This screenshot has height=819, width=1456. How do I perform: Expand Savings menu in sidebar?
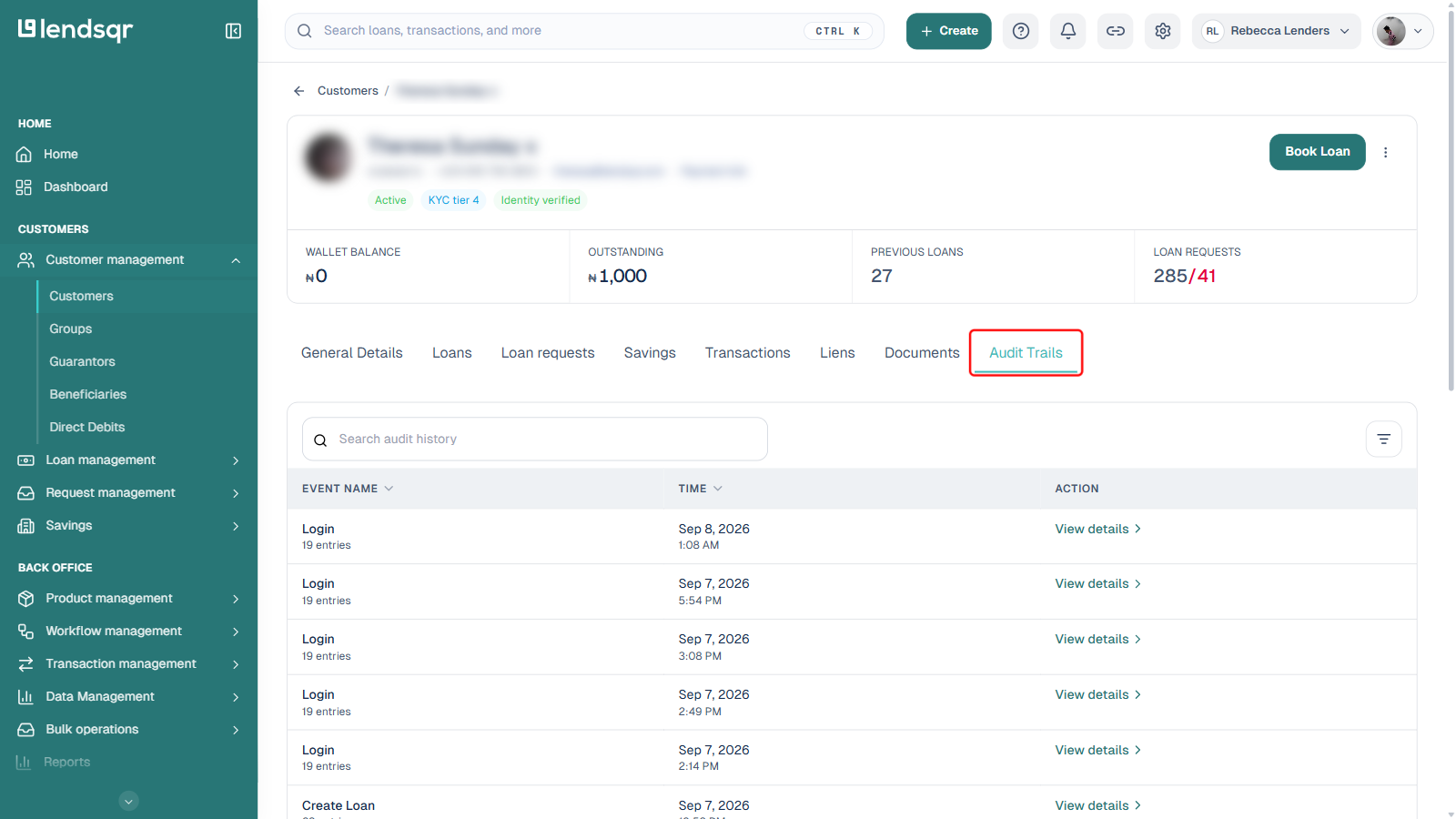(128, 526)
